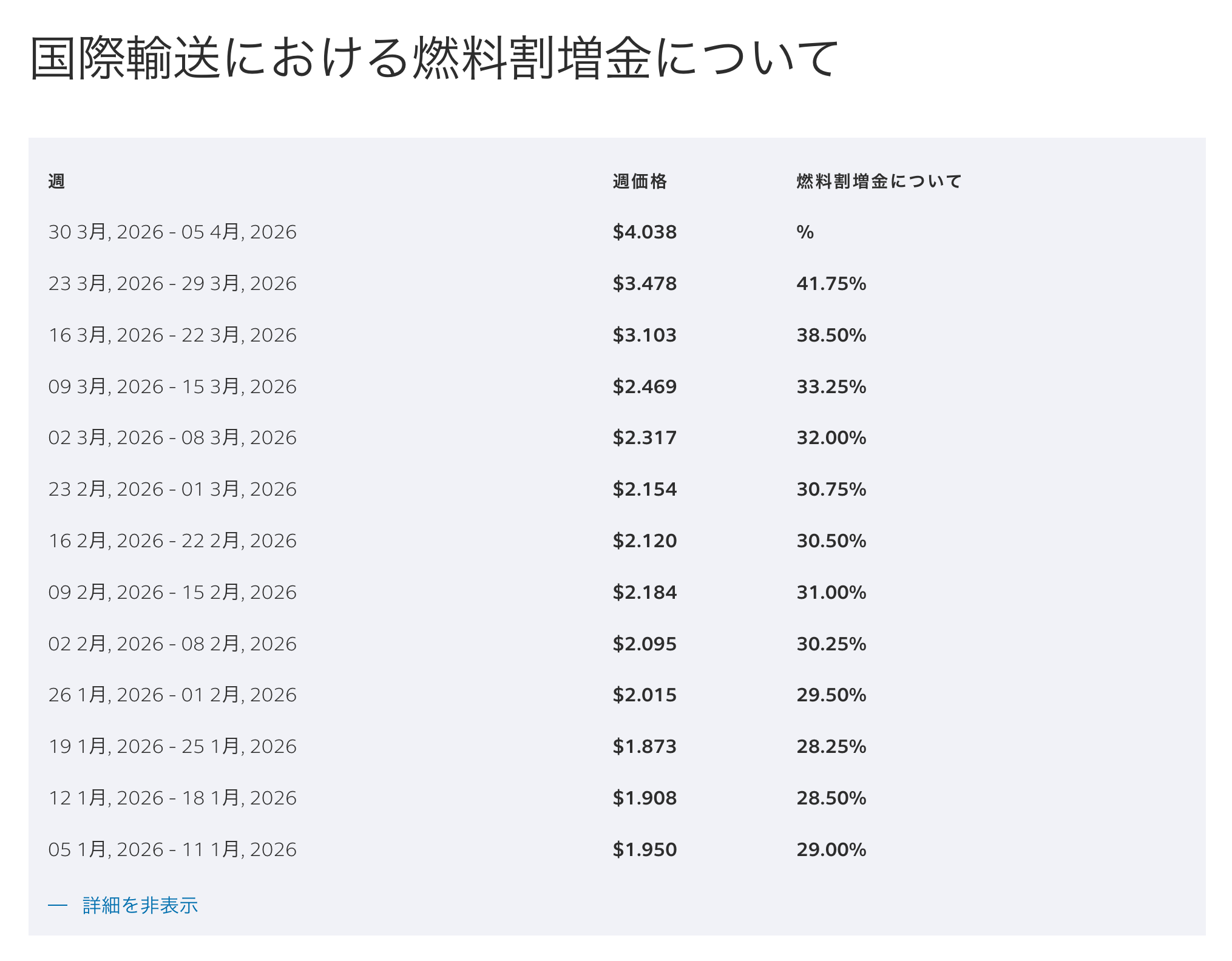The width and height of the screenshot is (1232, 961).
Task: Select the 02 2月 – 08 2月, 2026 week
Action: pos(172,644)
